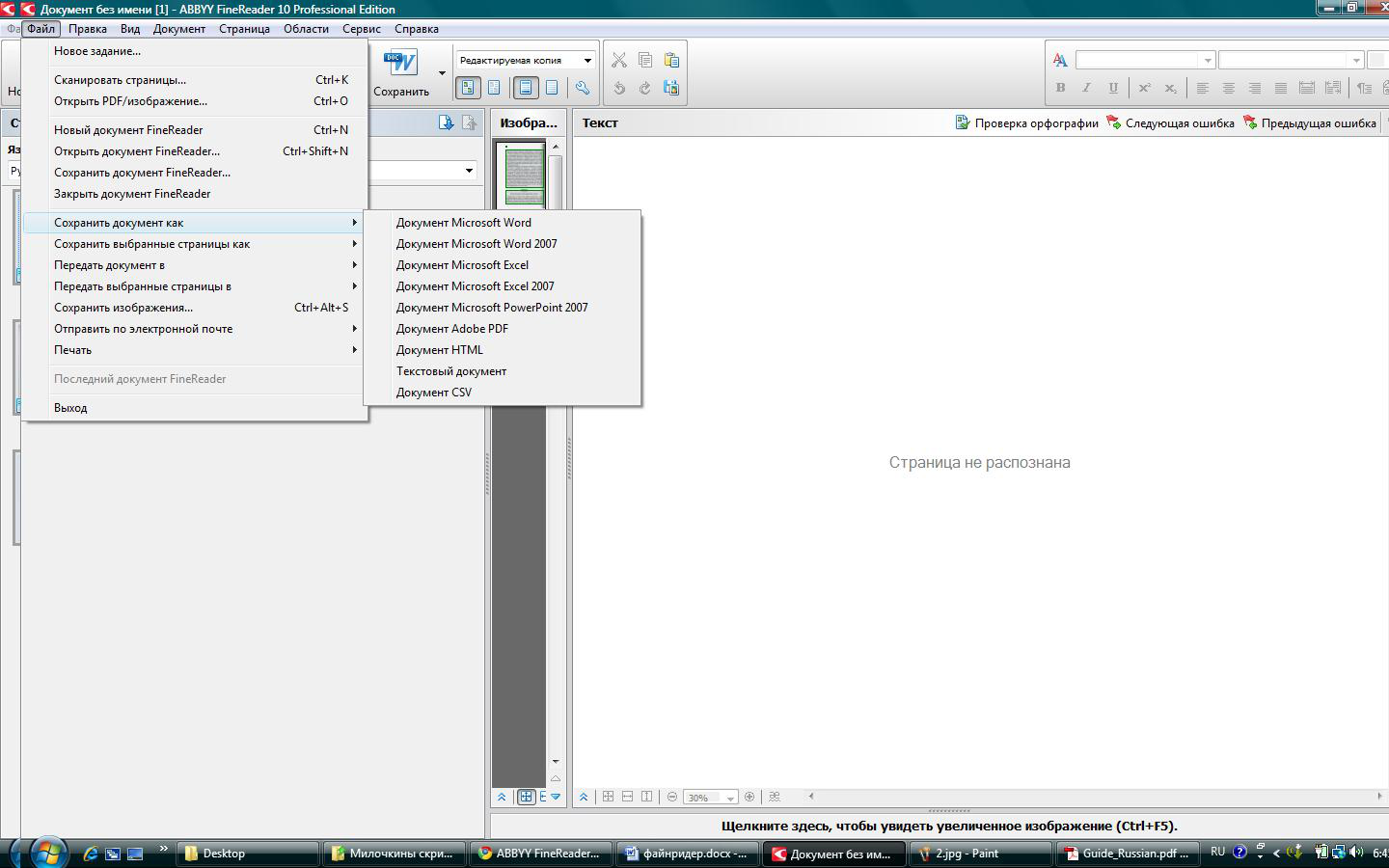The image size is (1389, 868).
Task: Open Internet Explorer quick launch icon
Action: click(x=91, y=854)
